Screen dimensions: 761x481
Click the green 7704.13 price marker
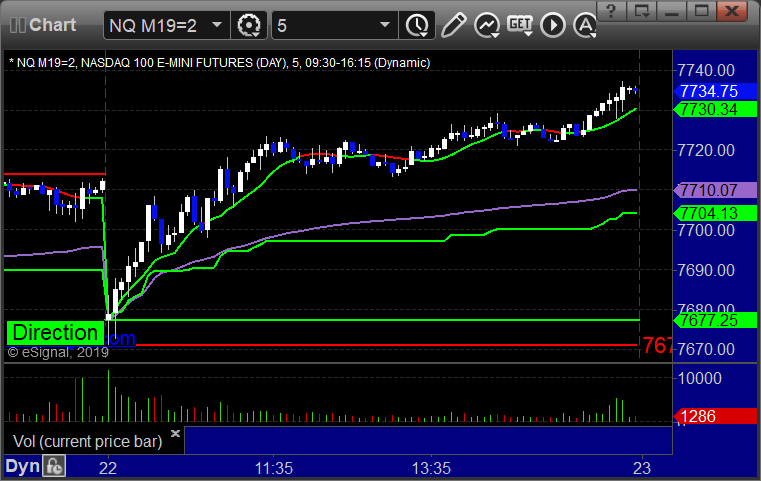(715, 213)
